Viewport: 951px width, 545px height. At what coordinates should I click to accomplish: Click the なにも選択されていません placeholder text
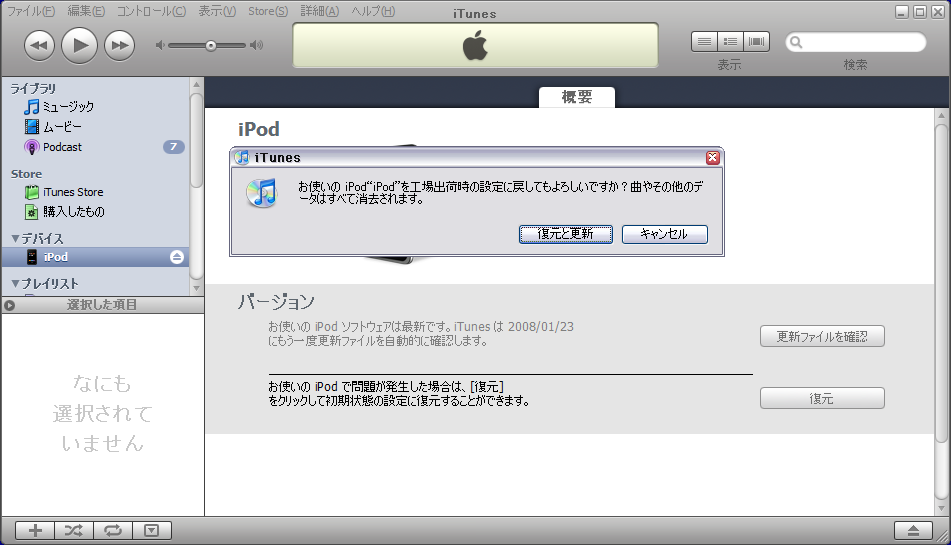tap(102, 413)
